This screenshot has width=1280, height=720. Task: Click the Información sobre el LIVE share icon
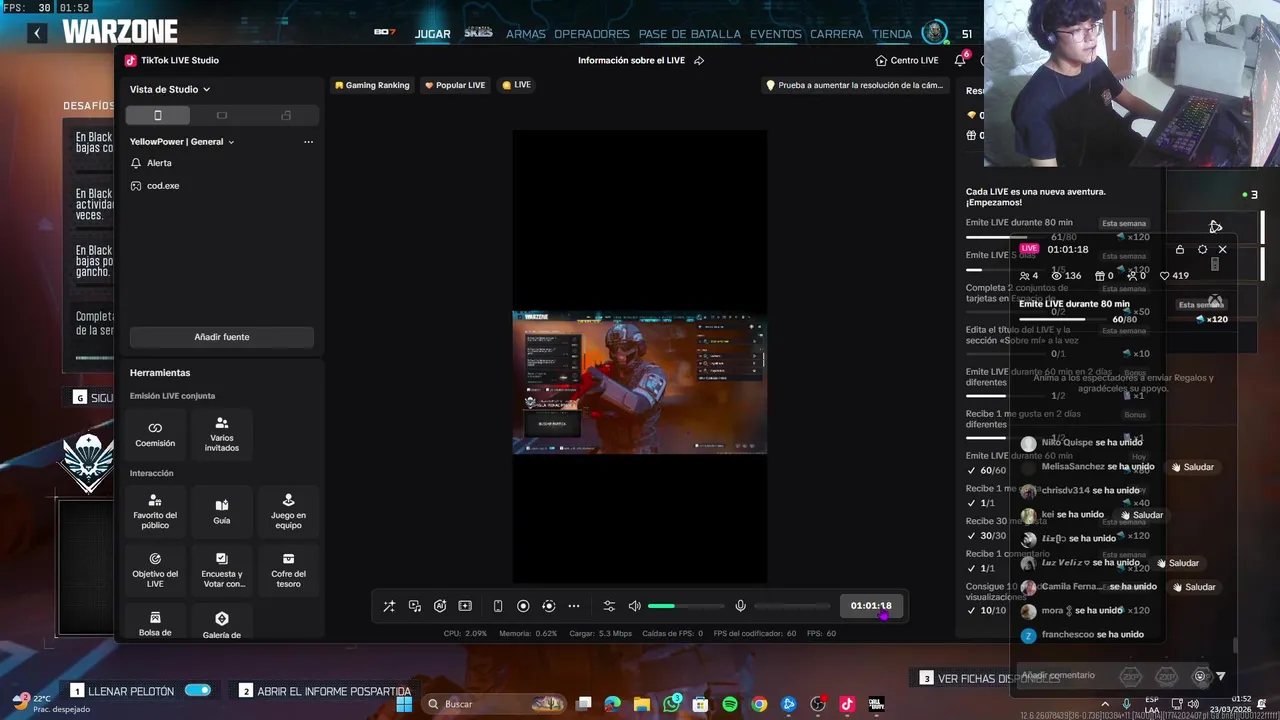pyautogui.click(x=699, y=60)
